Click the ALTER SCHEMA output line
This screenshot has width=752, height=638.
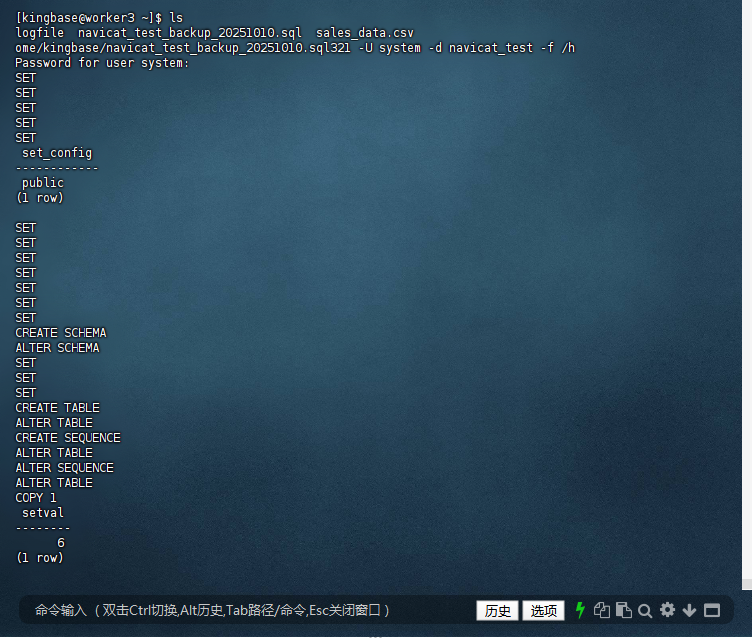pyautogui.click(x=57, y=348)
